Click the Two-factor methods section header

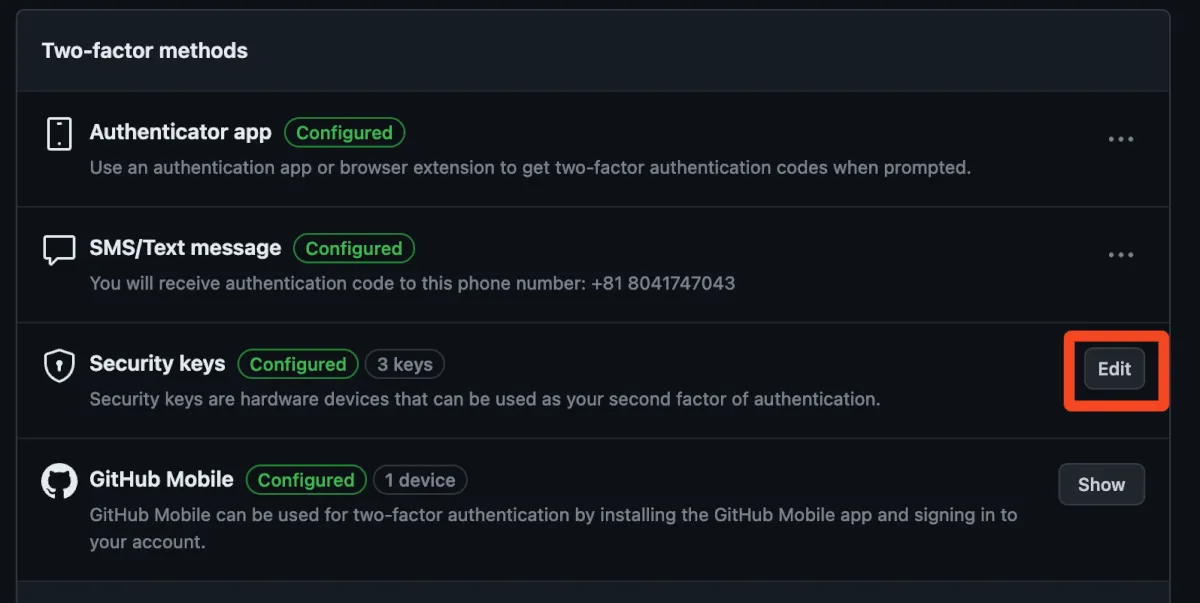(x=145, y=51)
